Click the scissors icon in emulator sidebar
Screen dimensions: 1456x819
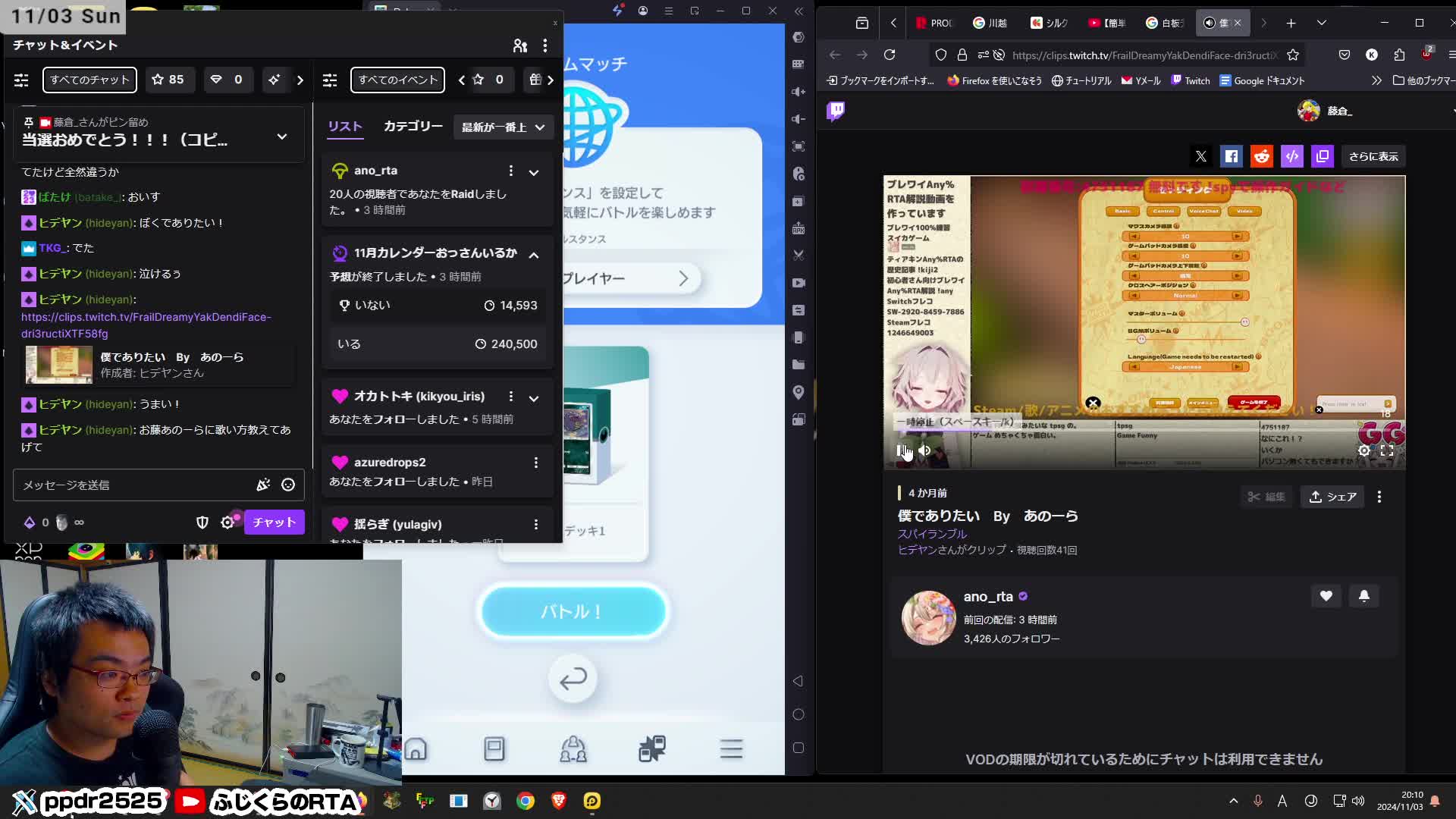799,256
